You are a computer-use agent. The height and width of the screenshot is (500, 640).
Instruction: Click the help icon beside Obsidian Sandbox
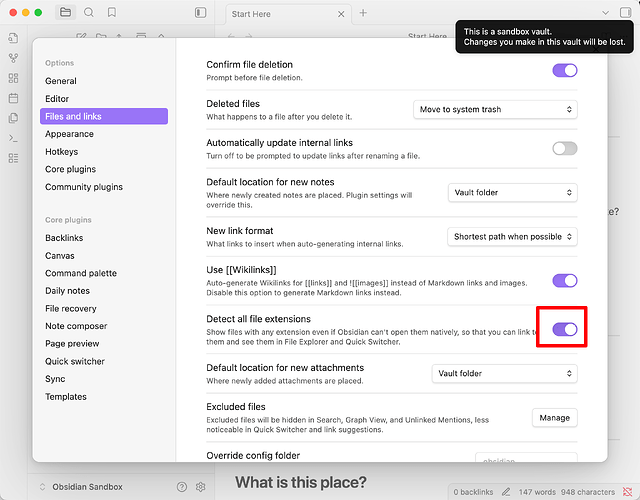tap(182, 487)
